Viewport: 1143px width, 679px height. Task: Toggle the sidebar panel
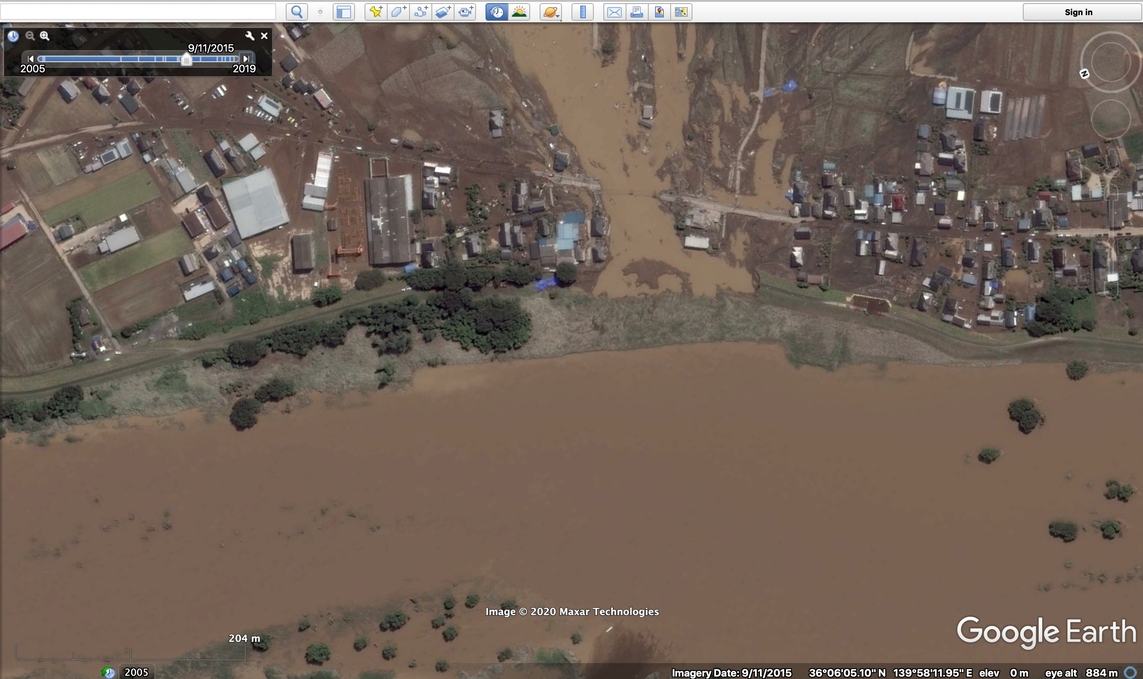point(344,12)
